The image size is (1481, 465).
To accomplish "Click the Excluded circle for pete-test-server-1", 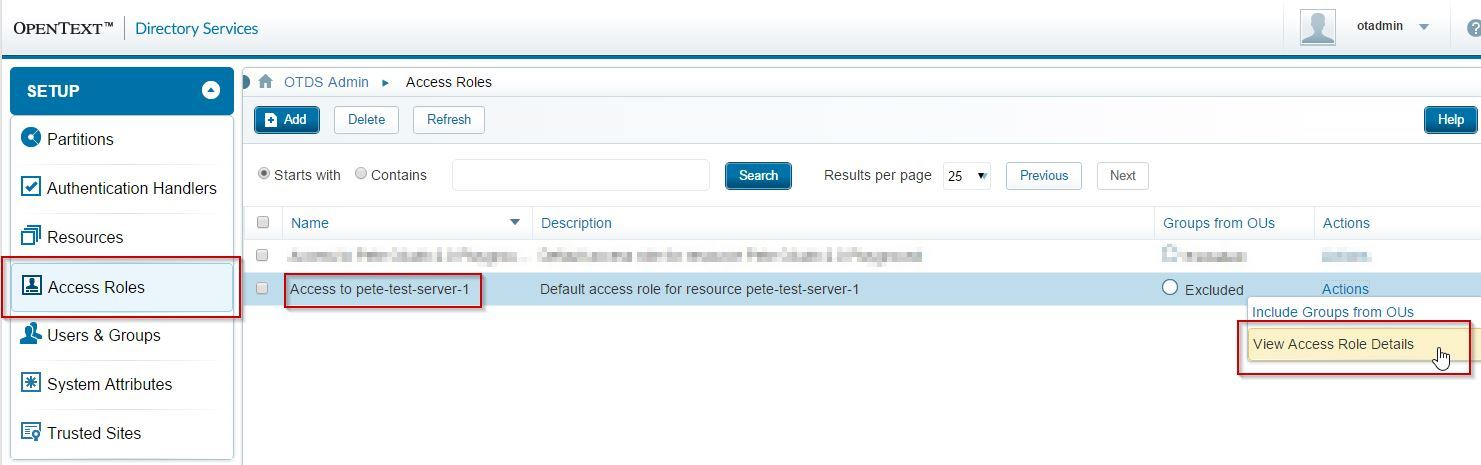I will tap(1170, 287).
